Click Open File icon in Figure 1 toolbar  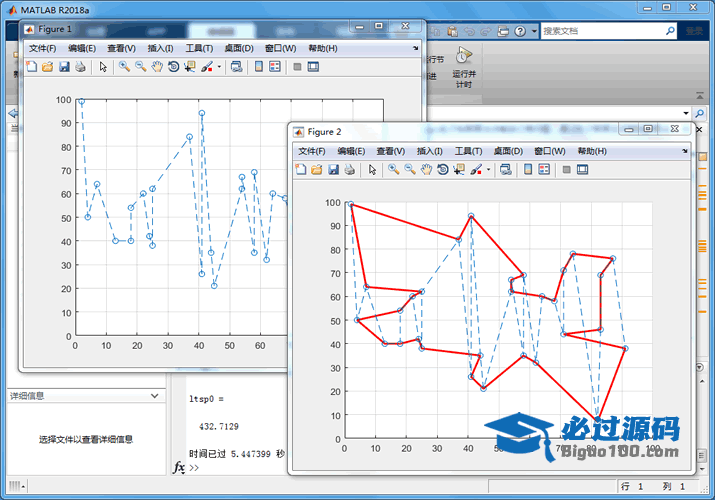coord(47,67)
